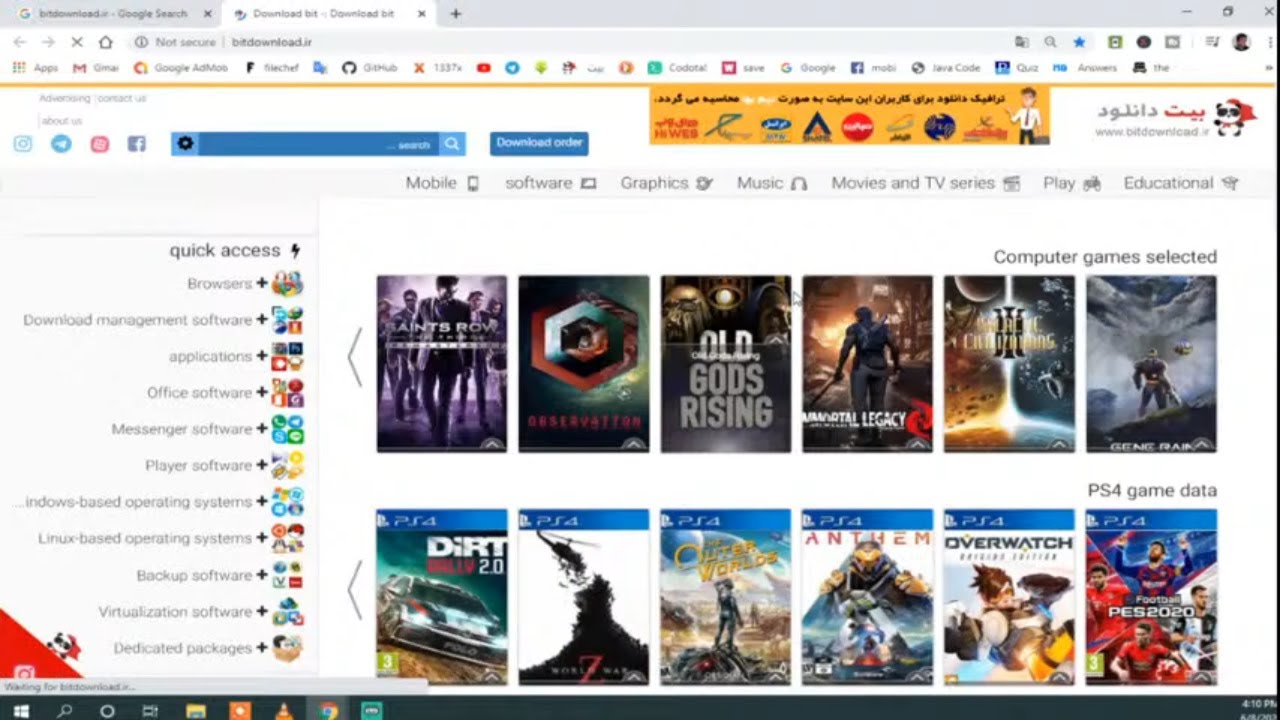Open Gene Rain game cover
The height and width of the screenshot is (720, 1280).
point(1151,364)
